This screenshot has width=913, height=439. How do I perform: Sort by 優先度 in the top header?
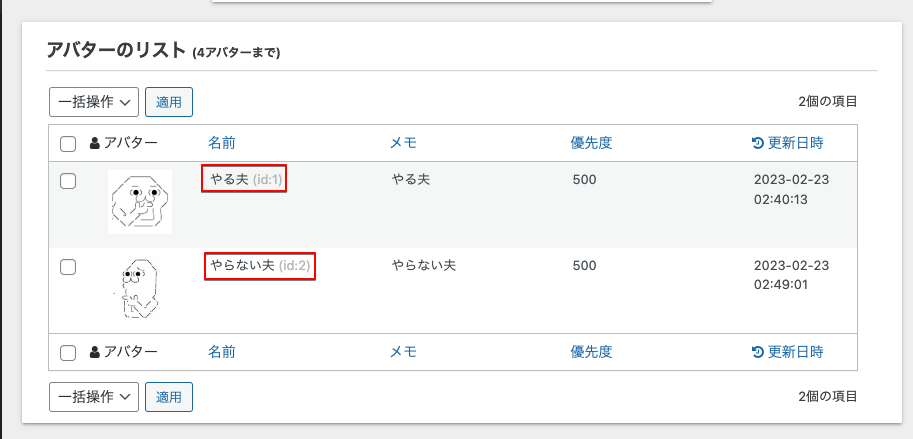click(x=592, y=143)
